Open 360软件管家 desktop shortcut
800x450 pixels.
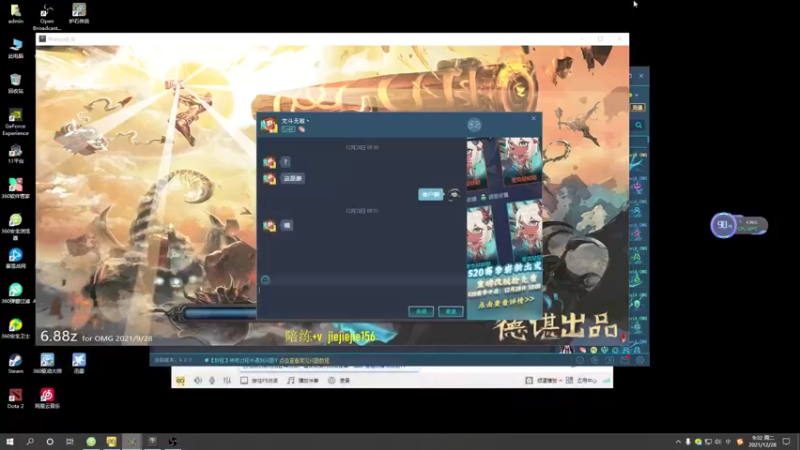pos(15,188)
